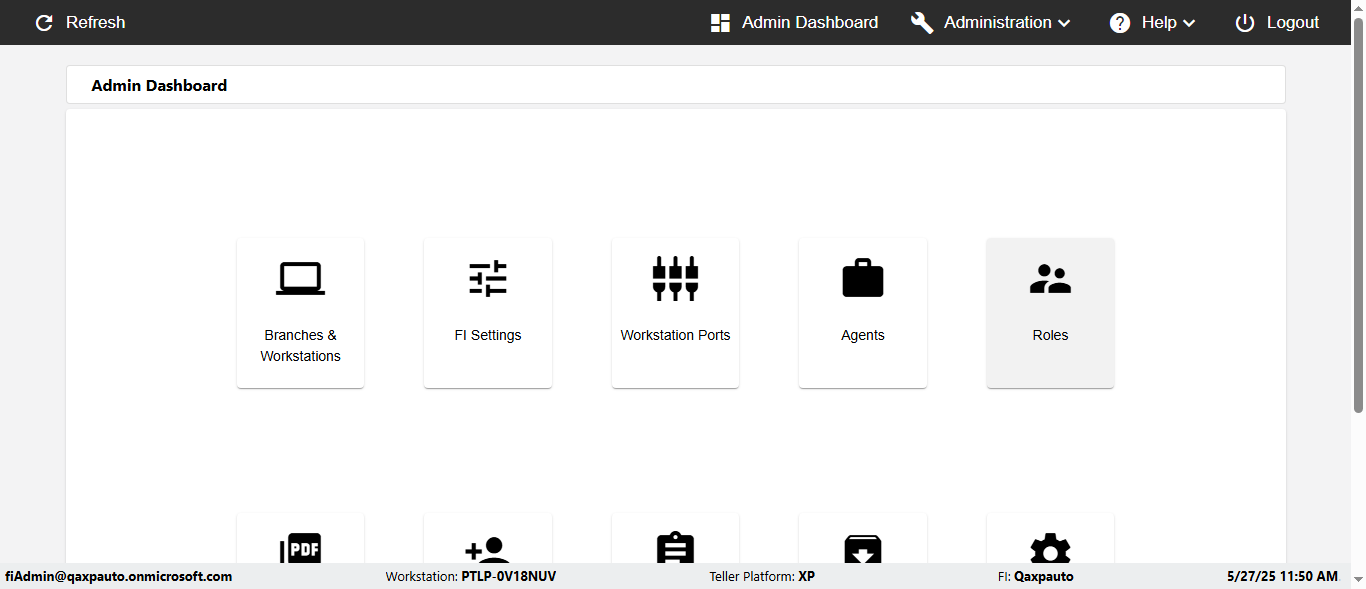1366x589 pixels.
Task: Open the Roles people icon
Action: pyautogui.click(x=1050, y=279)
